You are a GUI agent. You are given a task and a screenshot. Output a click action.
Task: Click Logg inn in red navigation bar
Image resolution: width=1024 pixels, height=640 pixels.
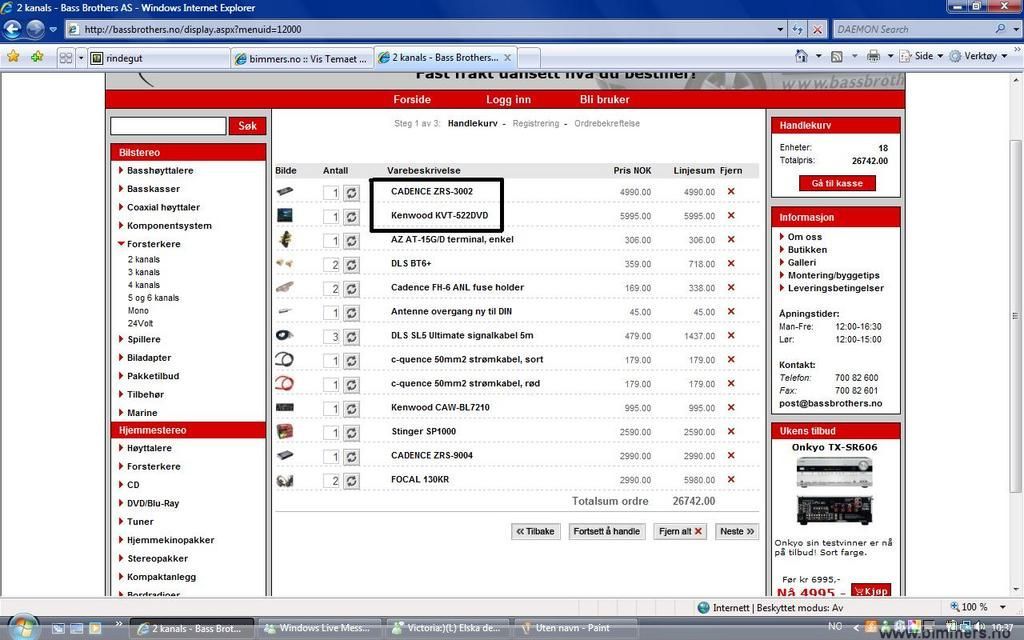[508, 99]
